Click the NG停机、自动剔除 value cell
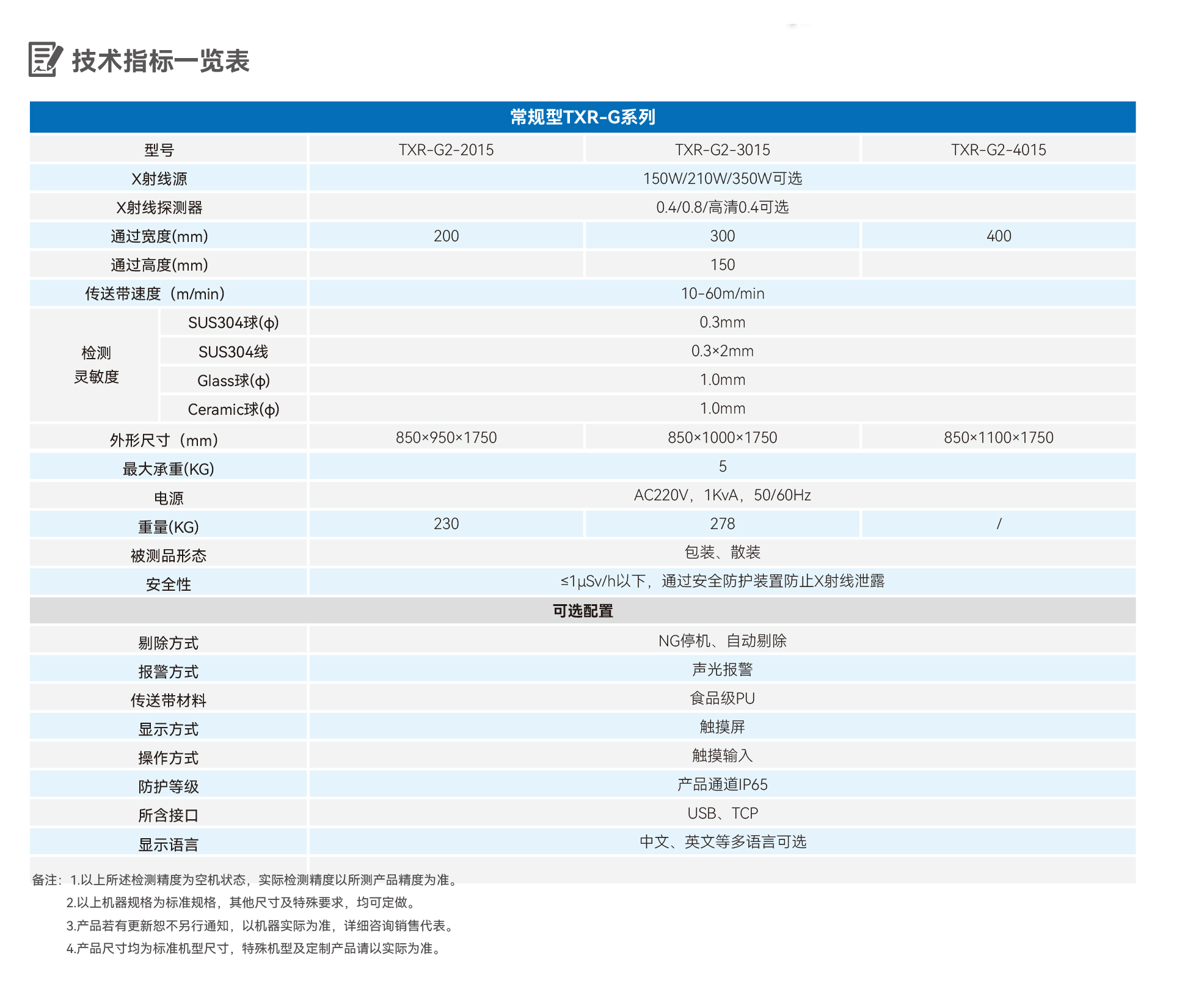 coord(722,640)
